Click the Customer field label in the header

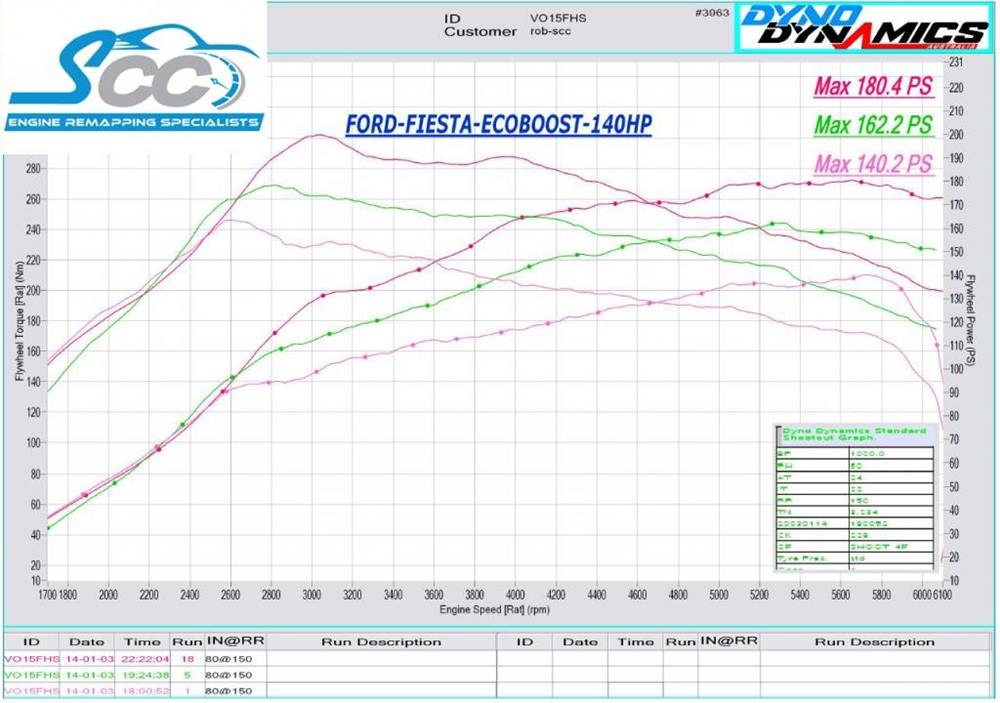pyautogui.click(x=480, y=31)
